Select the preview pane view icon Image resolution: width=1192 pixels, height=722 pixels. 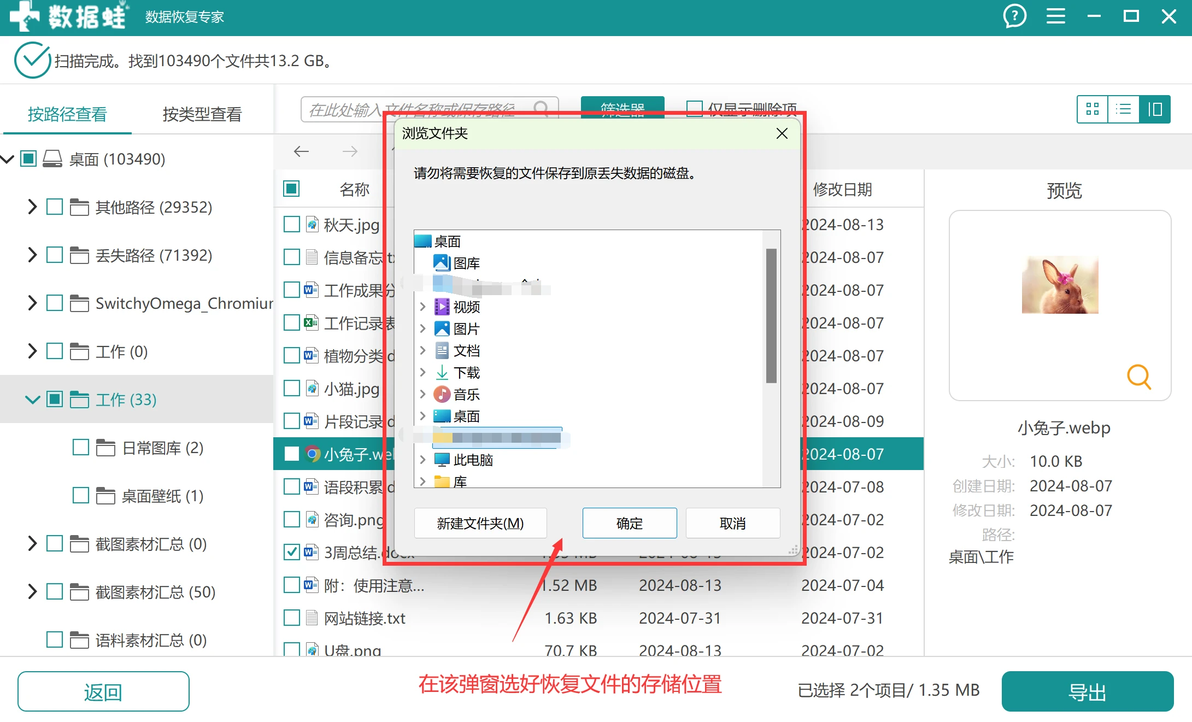tap(1155, 109)
